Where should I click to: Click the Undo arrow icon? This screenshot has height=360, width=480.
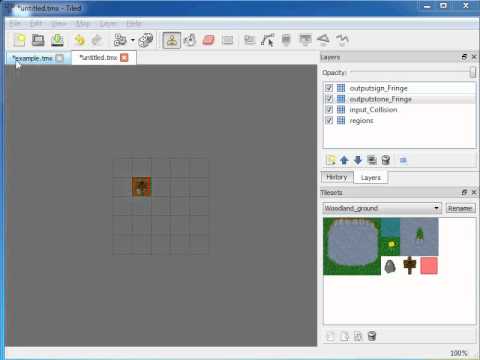(79, 40)
